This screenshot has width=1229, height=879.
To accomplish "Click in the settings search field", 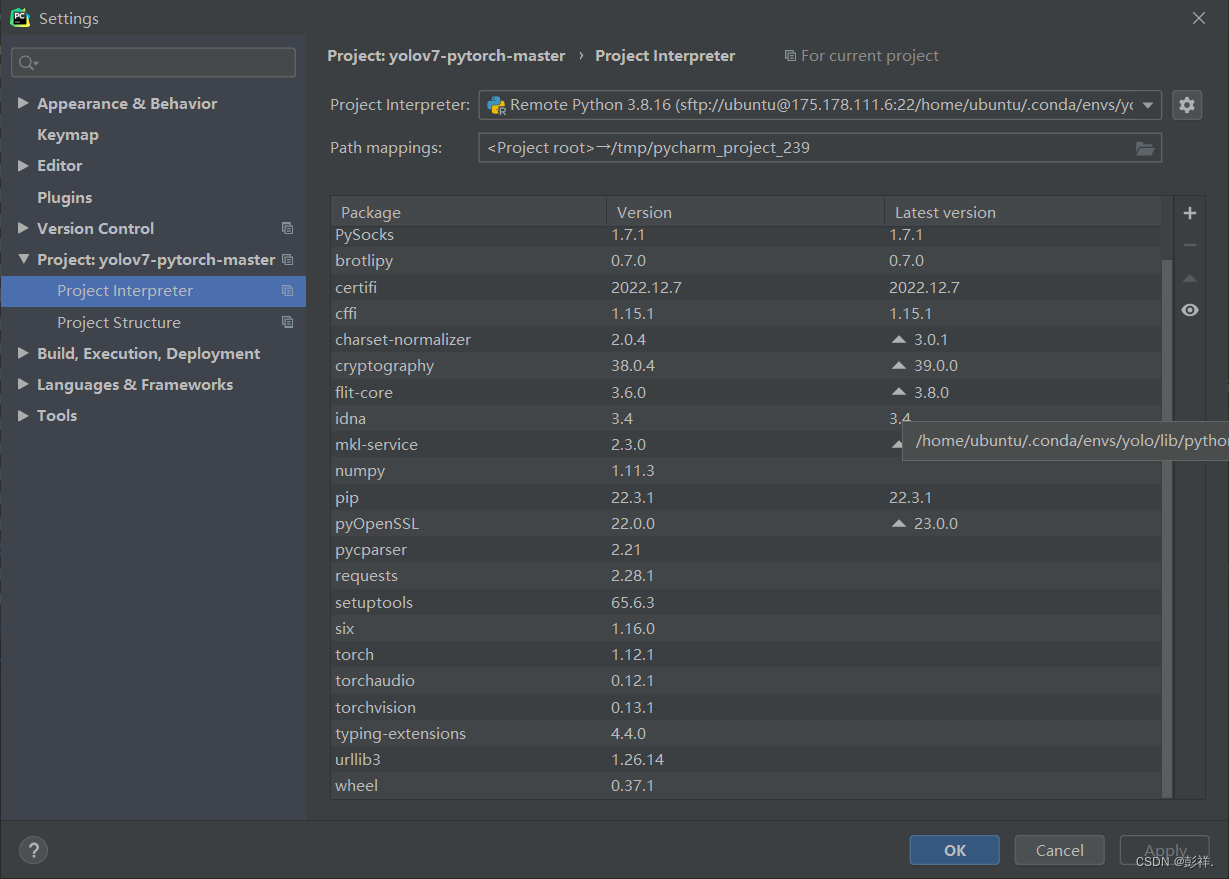I will point(153,63).
